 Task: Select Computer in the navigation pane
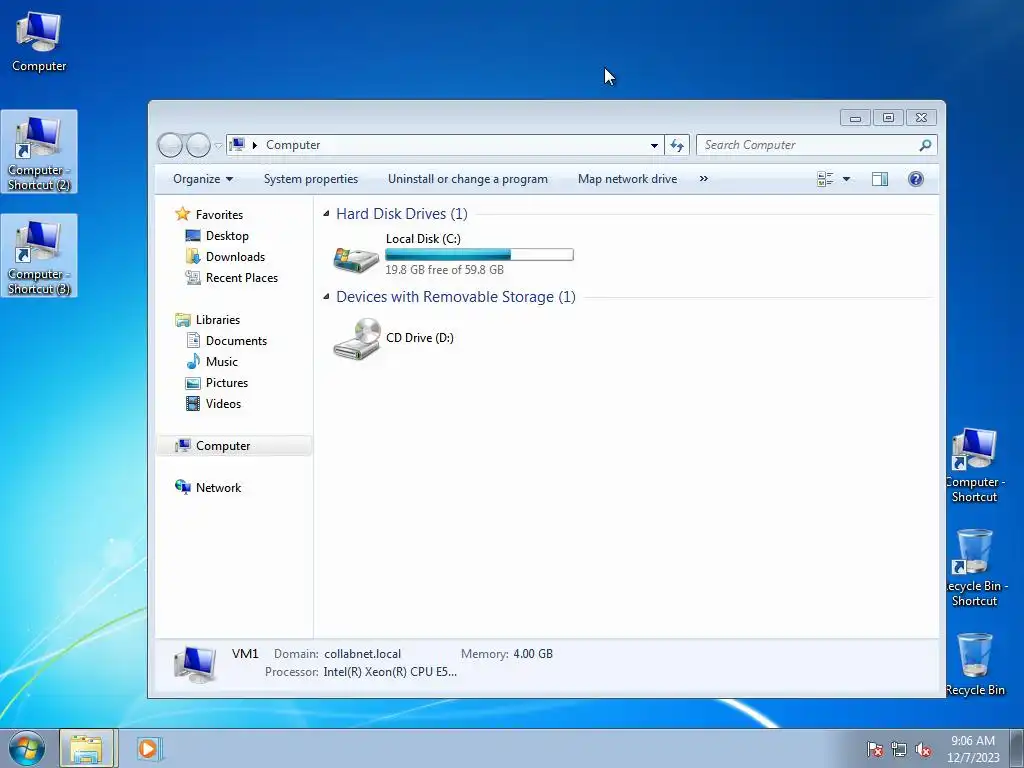tap(234, 445)
